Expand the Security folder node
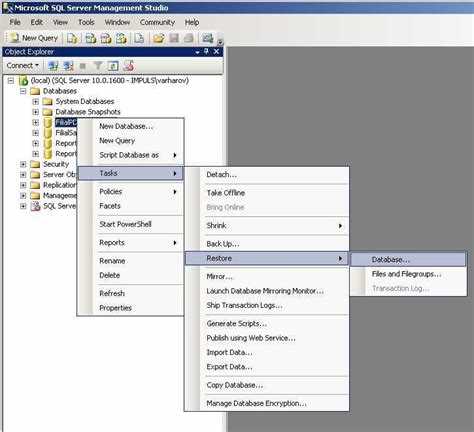Viewport: 474px width, 432px height. (23, 164)
